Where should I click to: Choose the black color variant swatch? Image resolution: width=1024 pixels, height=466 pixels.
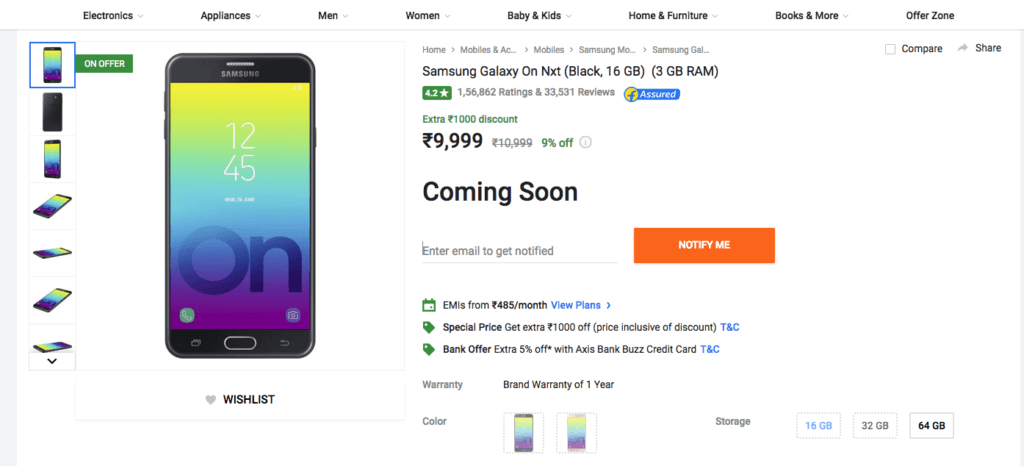click(x=524, y=433)
